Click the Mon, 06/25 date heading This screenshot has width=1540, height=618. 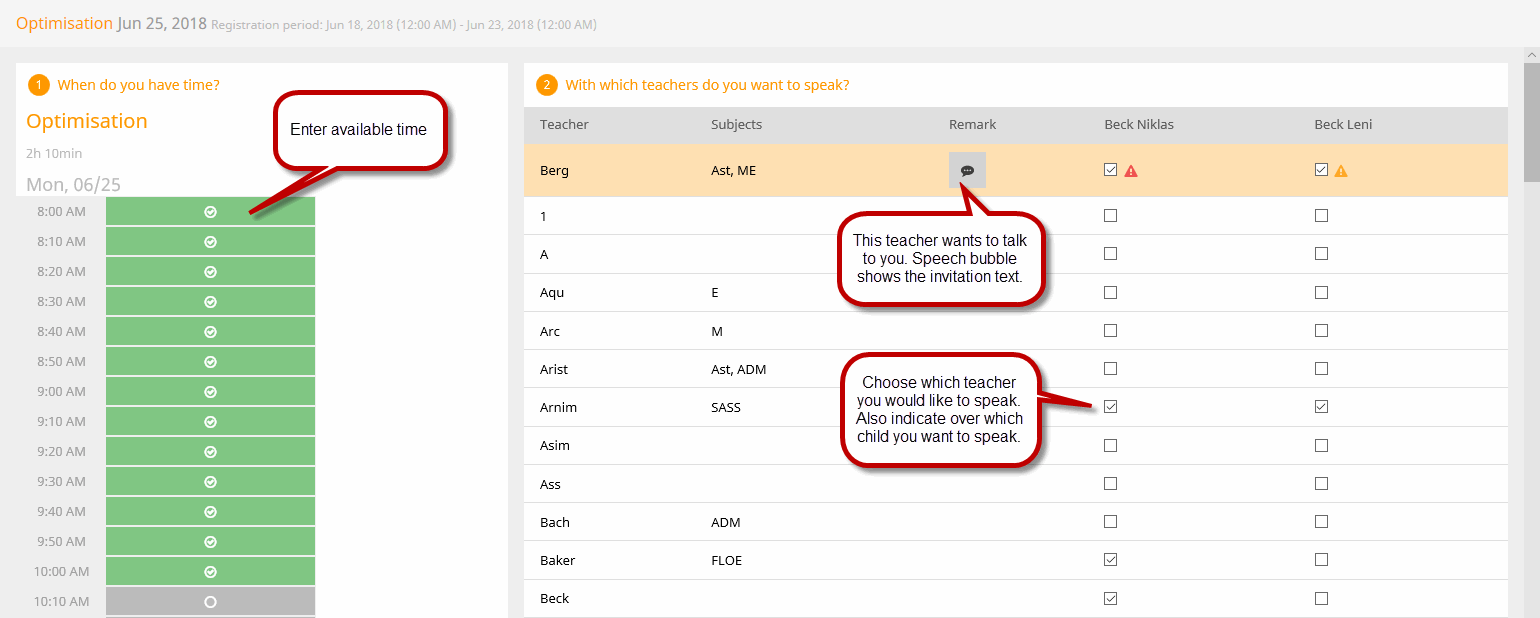click(73, 185)
